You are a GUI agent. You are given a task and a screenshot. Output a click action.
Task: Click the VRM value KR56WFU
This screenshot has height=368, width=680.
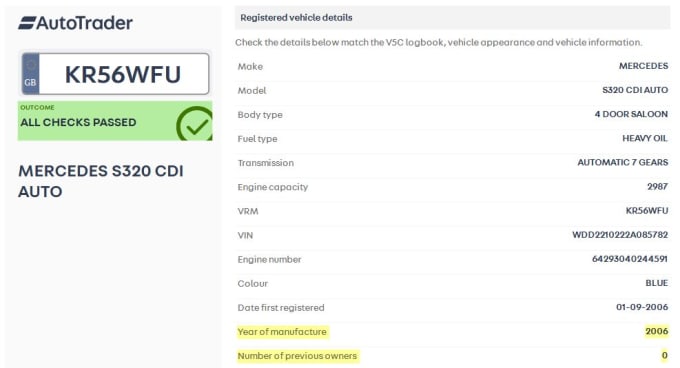pyautogui.click(x=647, y=211)
